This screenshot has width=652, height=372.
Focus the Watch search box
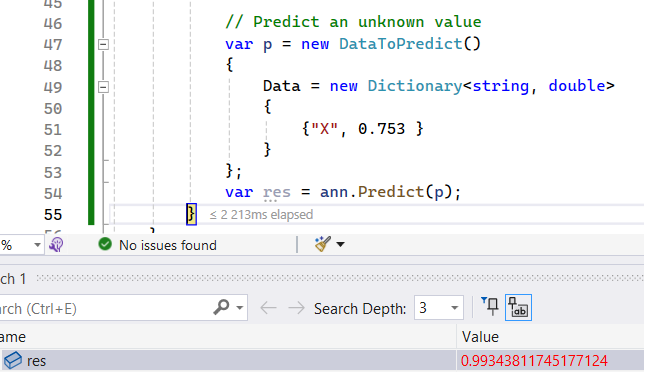pyautogui.click(x=106, y=308)
